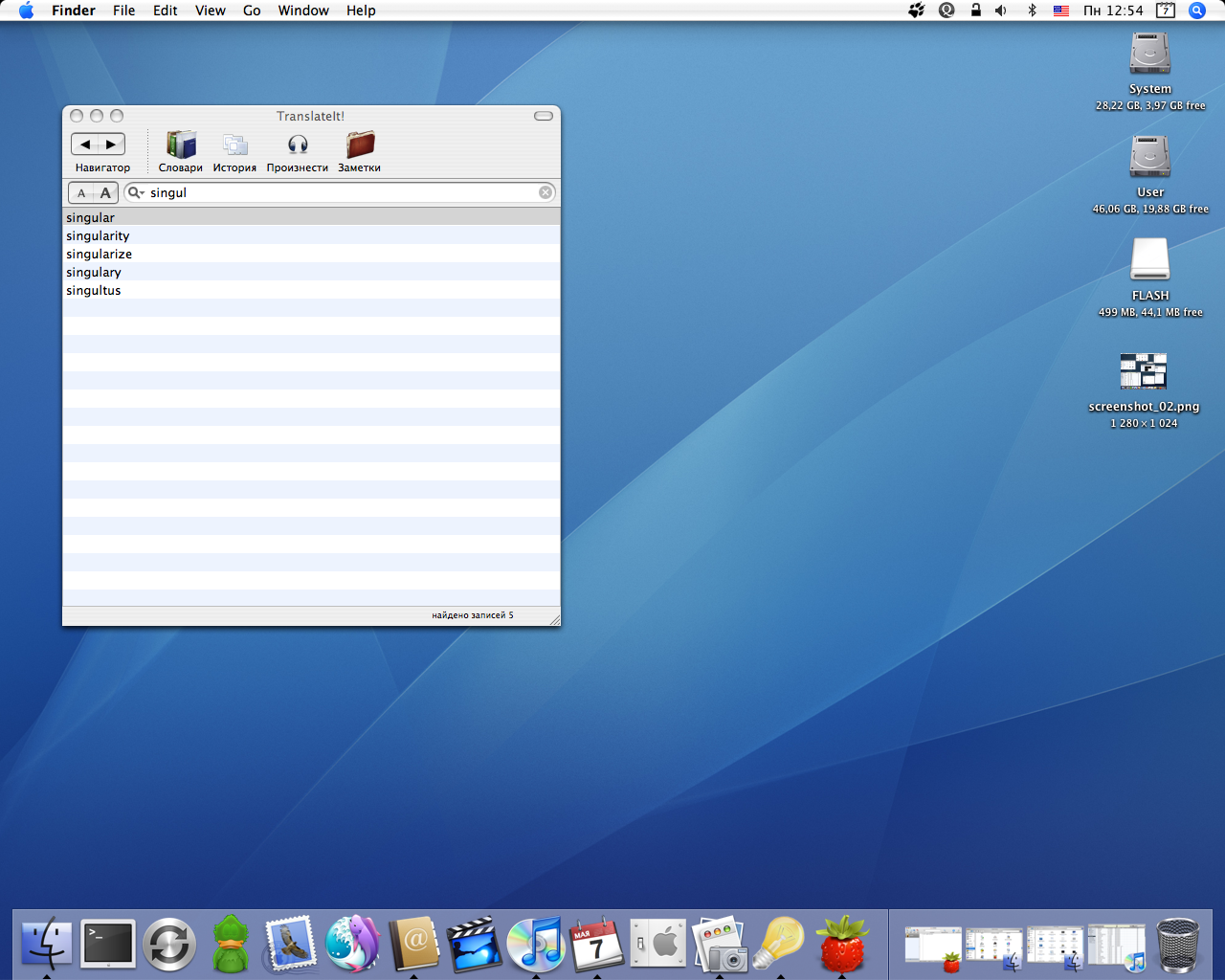The width and height of the screenshot is (1225, 980).
Task: Click the Bluetooth menu bar icon
Action: click(1032, 11)
